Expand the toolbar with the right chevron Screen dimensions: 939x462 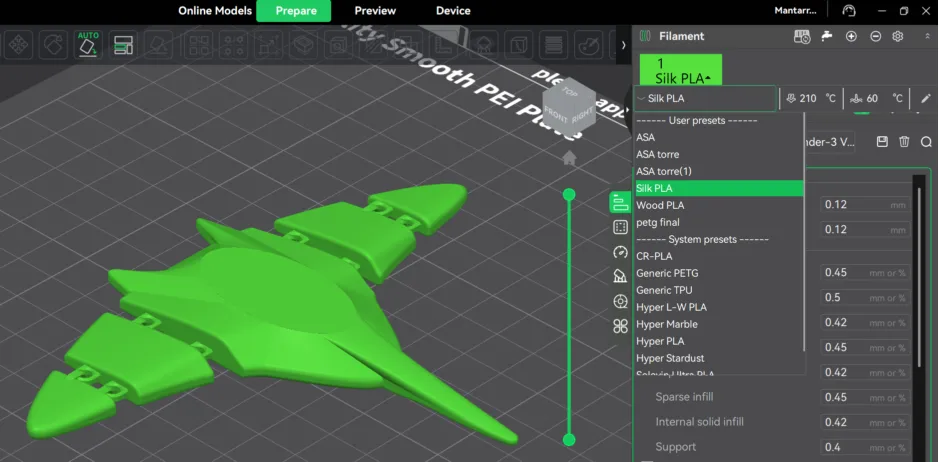coord(623,44)
